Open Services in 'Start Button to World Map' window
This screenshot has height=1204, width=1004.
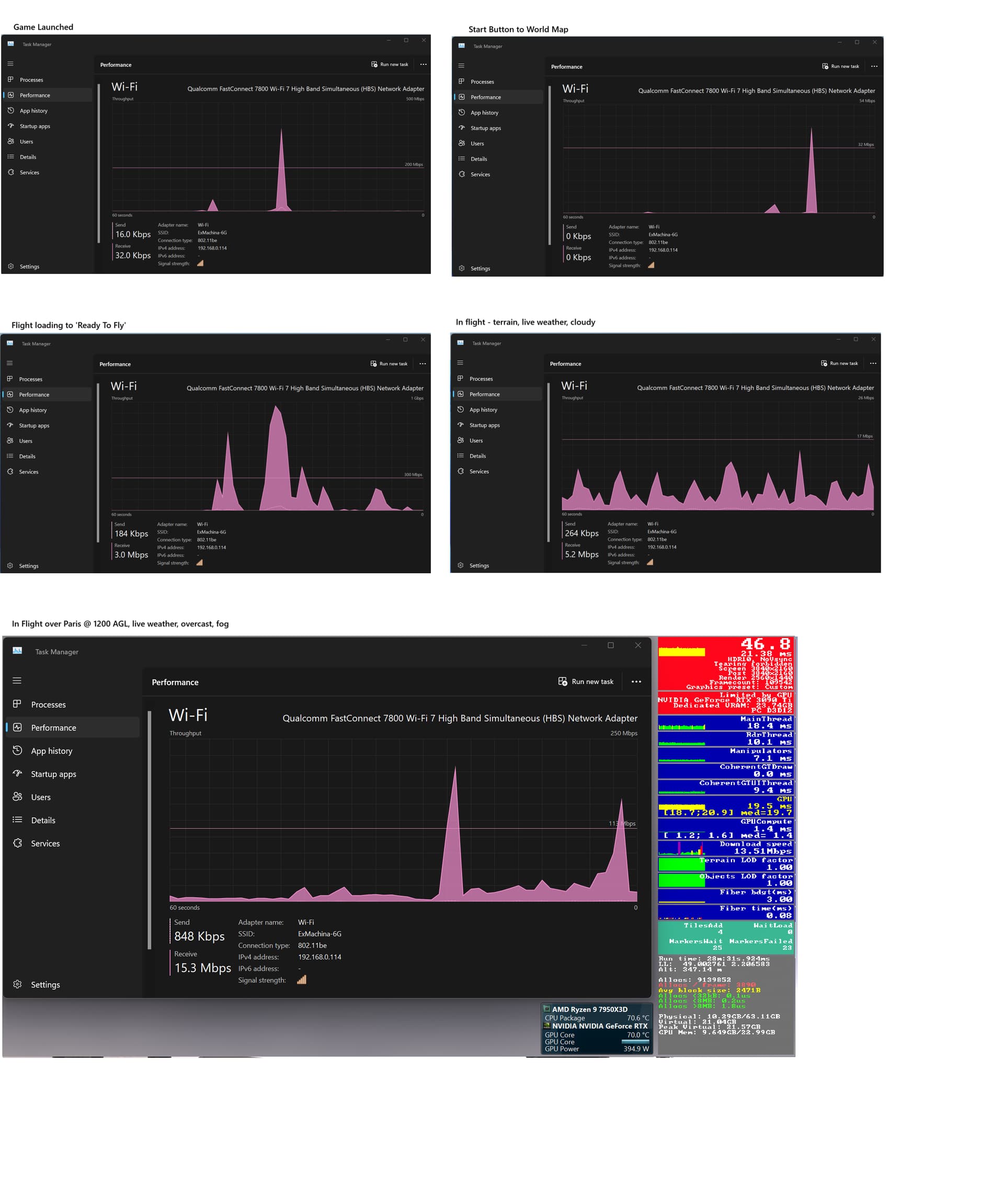click(480, 174)
